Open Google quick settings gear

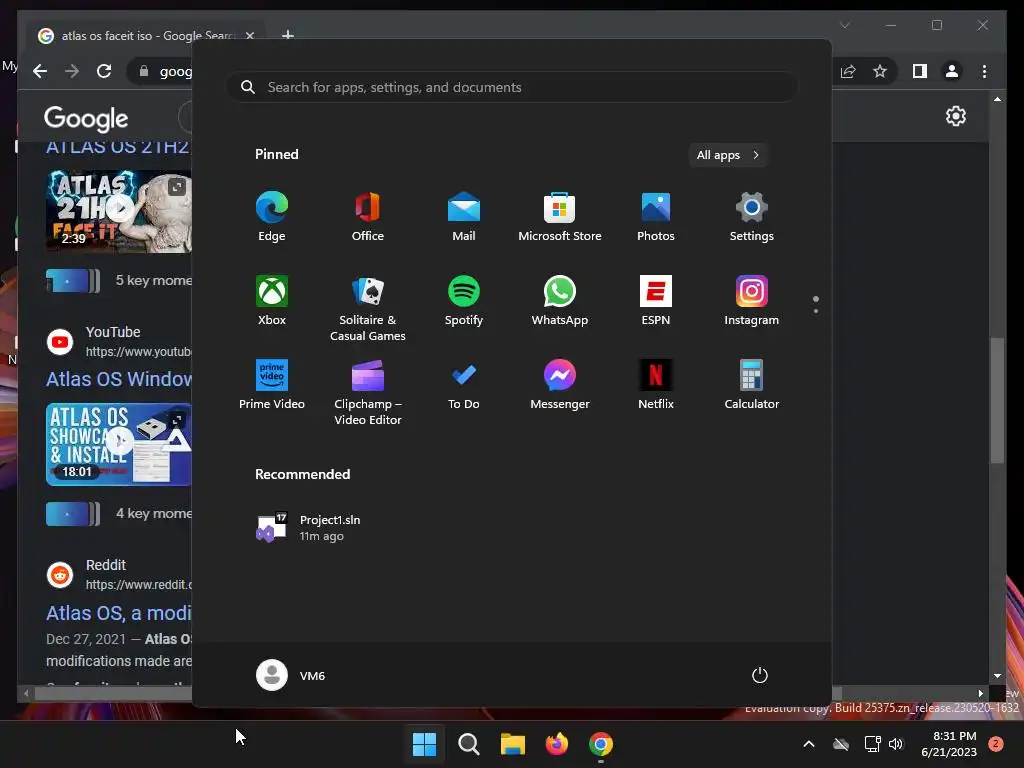pos(955,116)
